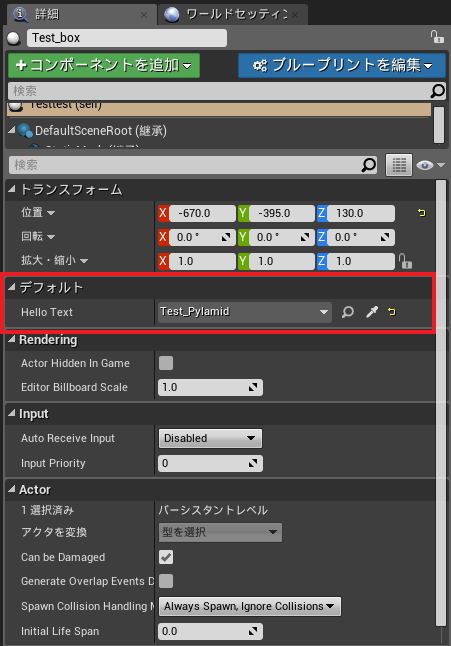Collapse the デフォルト section
Screen dimensions: 451x646
(12, 287)
